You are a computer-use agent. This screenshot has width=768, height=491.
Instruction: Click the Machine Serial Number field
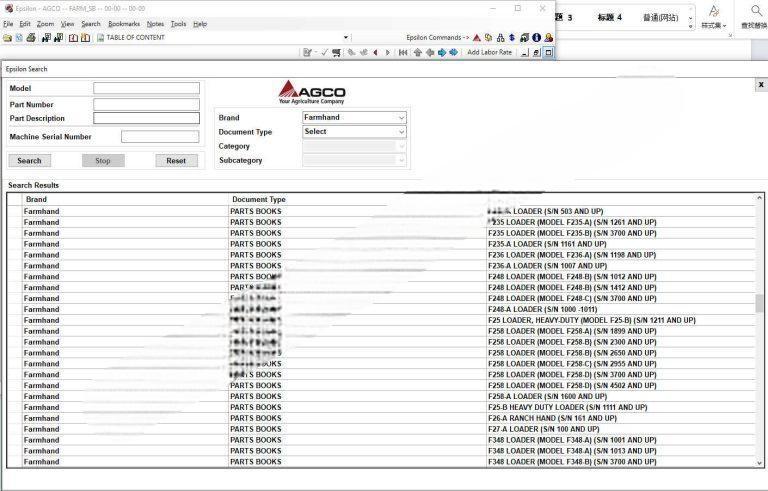click(x=160, y=137)
